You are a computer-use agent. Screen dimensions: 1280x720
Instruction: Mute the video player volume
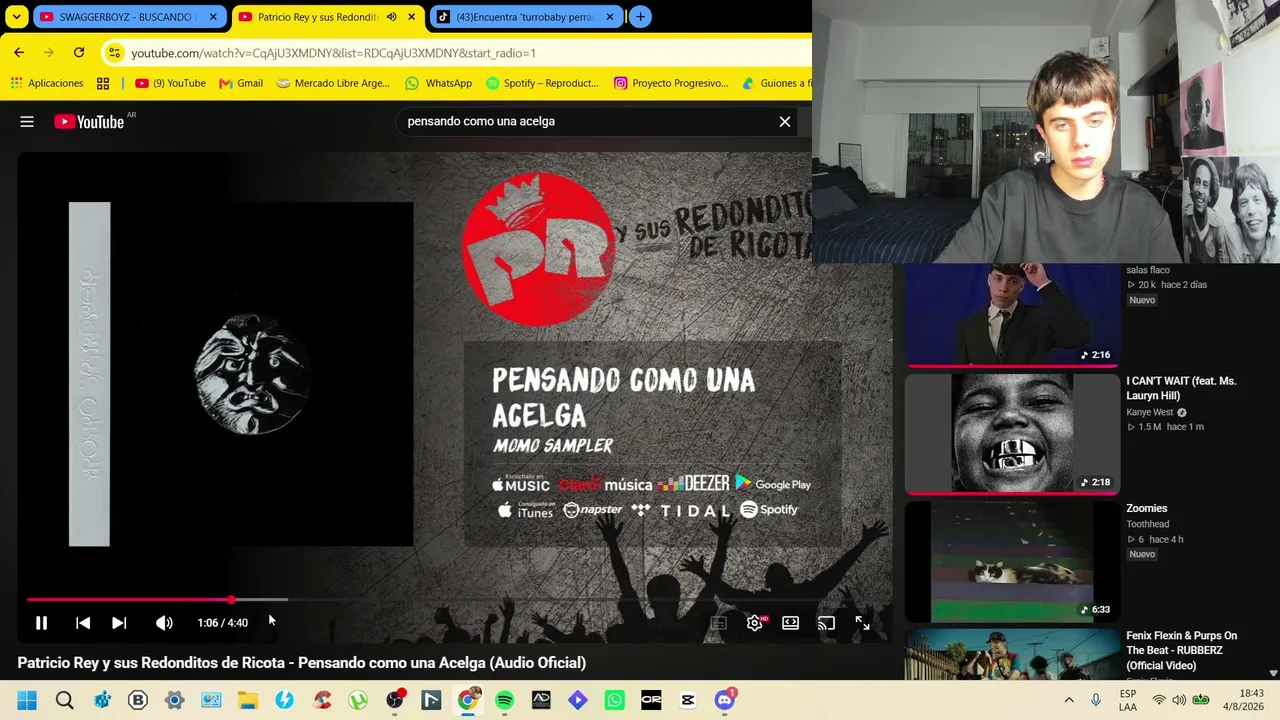pos(164,623)
